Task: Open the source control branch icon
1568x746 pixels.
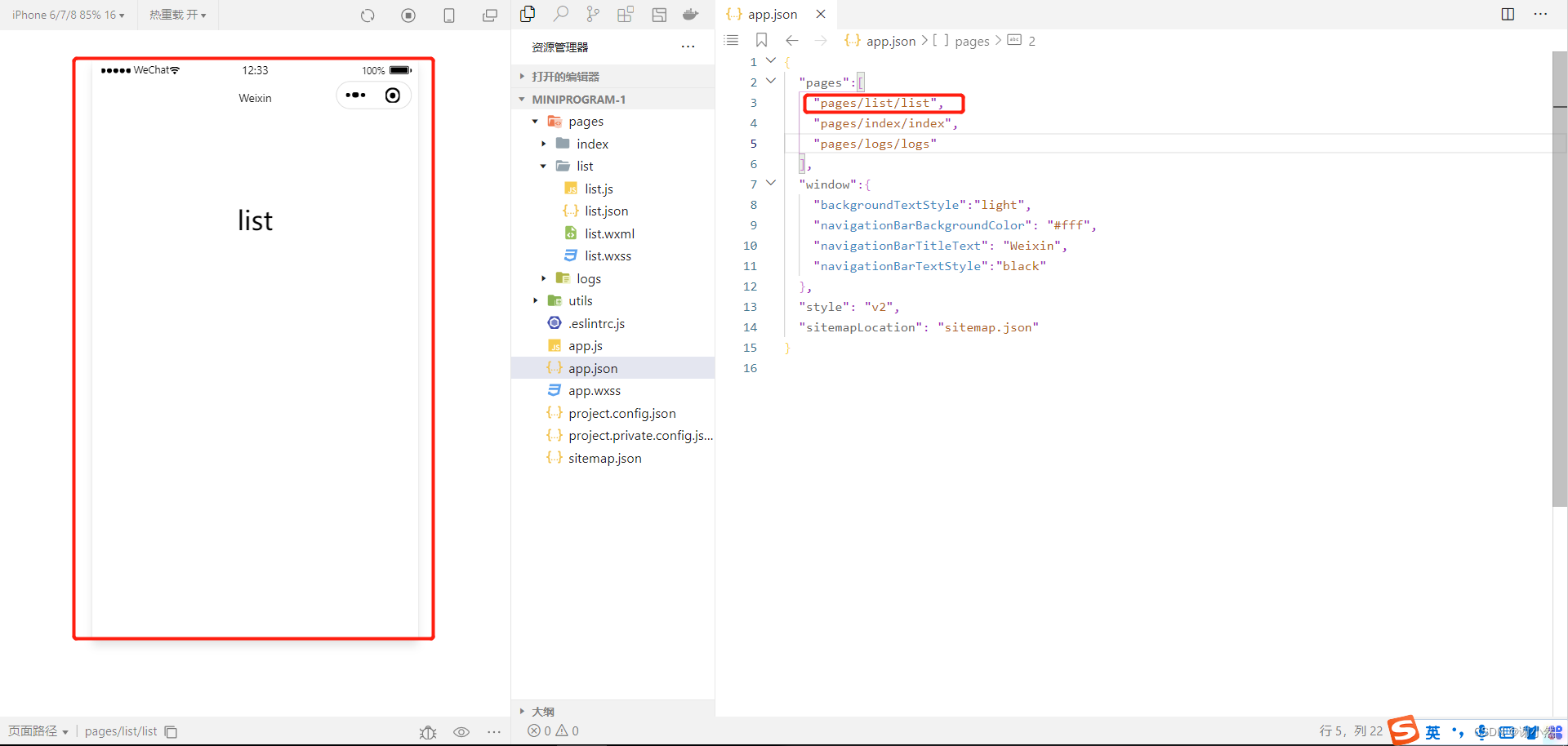Action: [593, 14]
